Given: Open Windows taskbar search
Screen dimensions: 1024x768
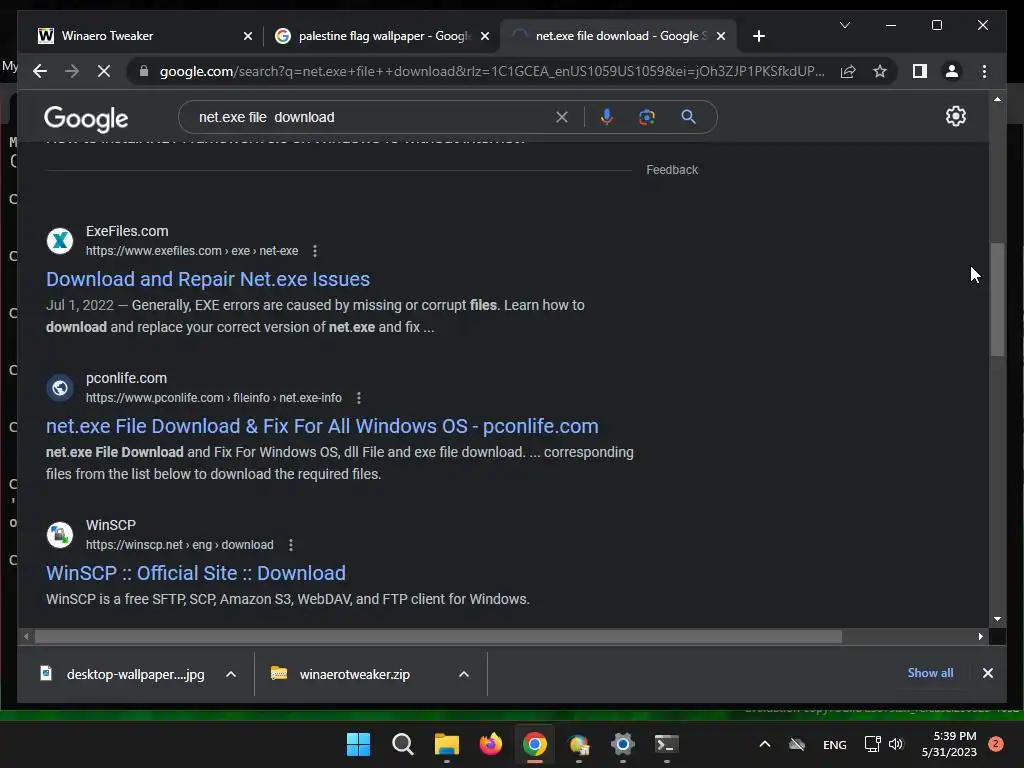Looking at the screenshot, I should click(402, 744).
